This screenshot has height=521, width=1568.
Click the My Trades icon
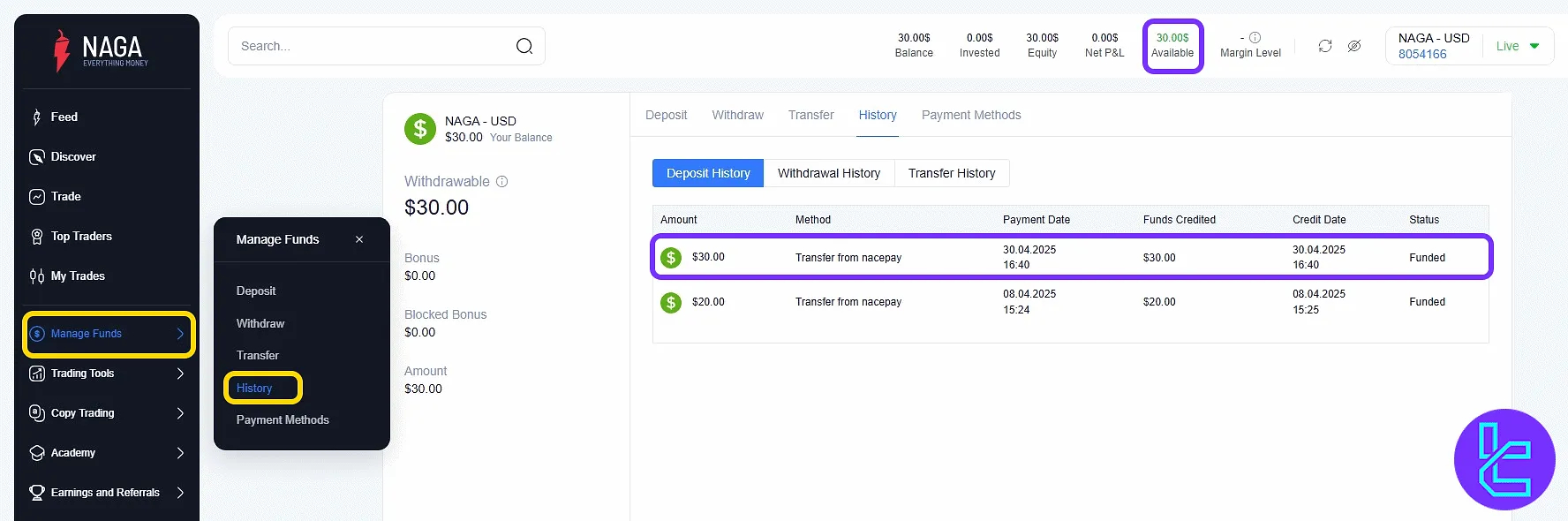[x=37, y=276]
